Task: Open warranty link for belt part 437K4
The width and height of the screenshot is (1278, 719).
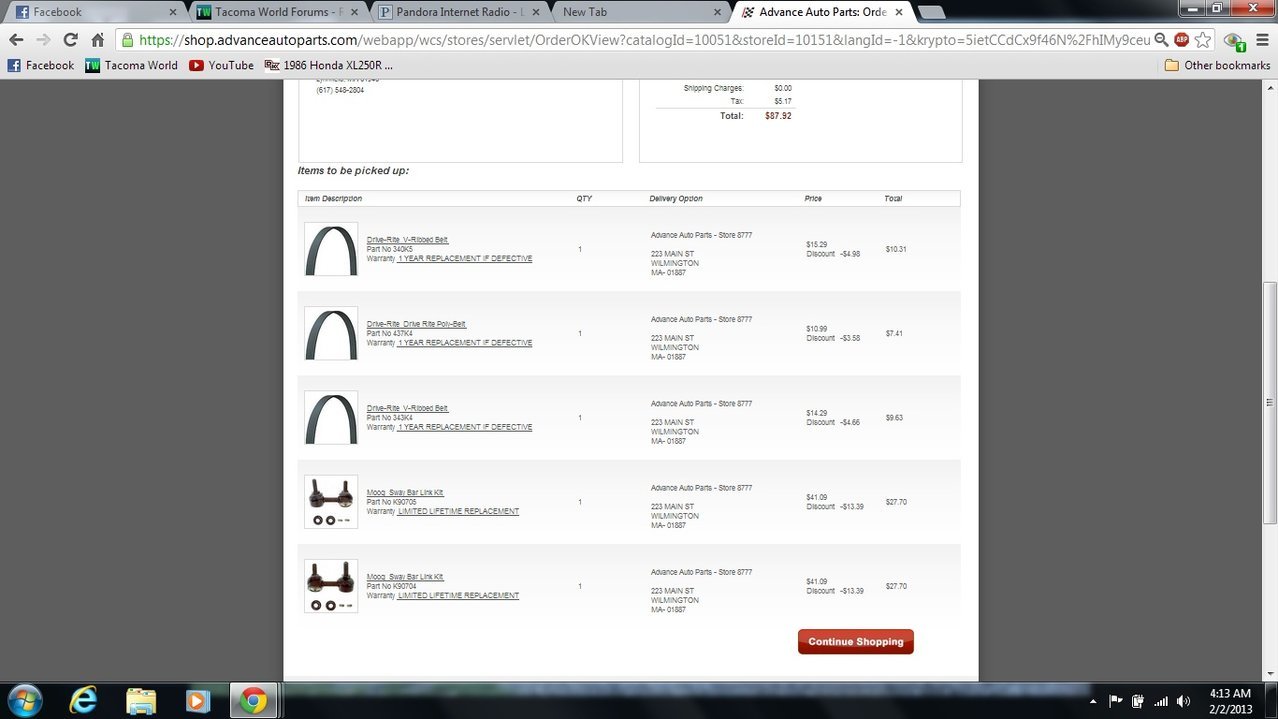Action: (465, 342)
